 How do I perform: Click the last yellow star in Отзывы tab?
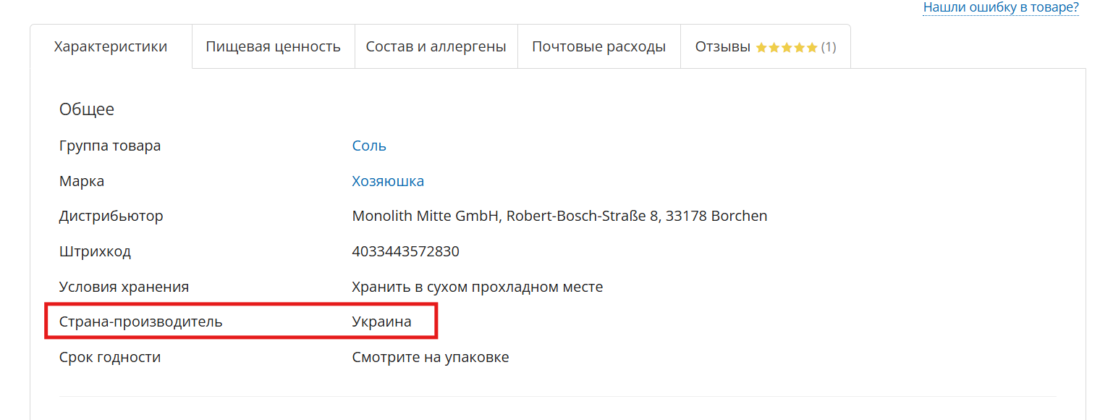point(812,48)
